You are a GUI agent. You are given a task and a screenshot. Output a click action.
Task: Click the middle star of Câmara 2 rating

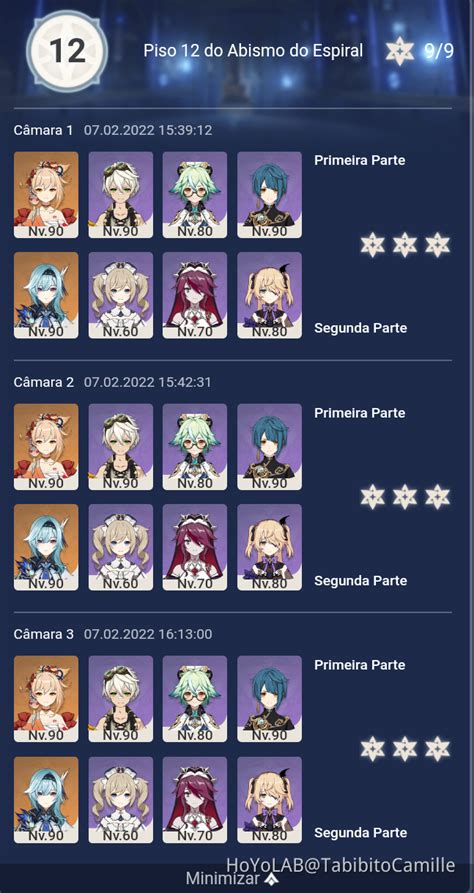click(x=405, y=497)
